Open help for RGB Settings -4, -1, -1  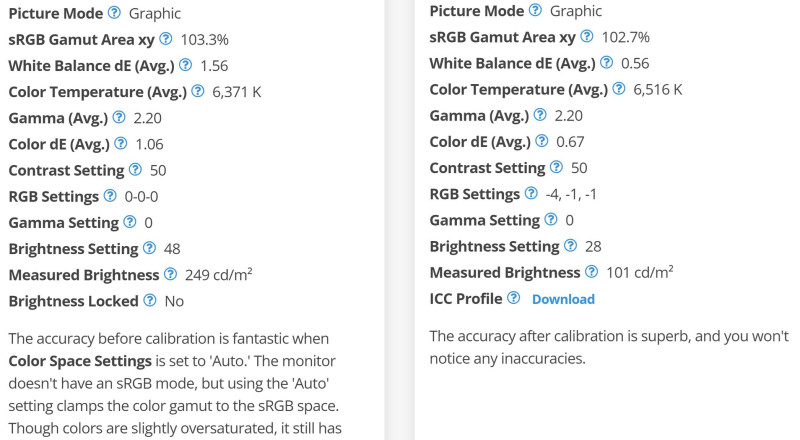pyautogui.click(x=532, y=192)
